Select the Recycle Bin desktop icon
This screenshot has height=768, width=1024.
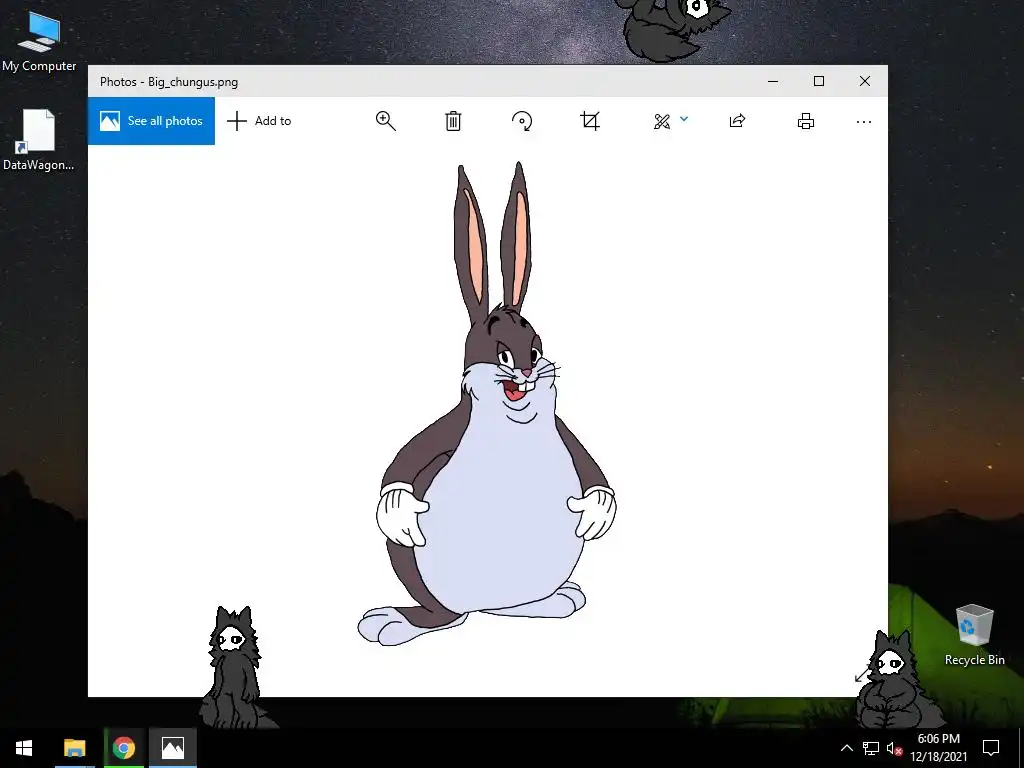(x=974, y=635)
